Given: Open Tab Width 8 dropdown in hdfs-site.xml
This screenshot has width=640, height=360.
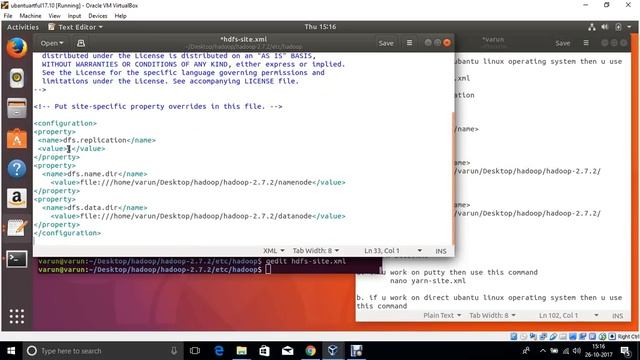Looking at the screenshot, I should tap(316, 251).
